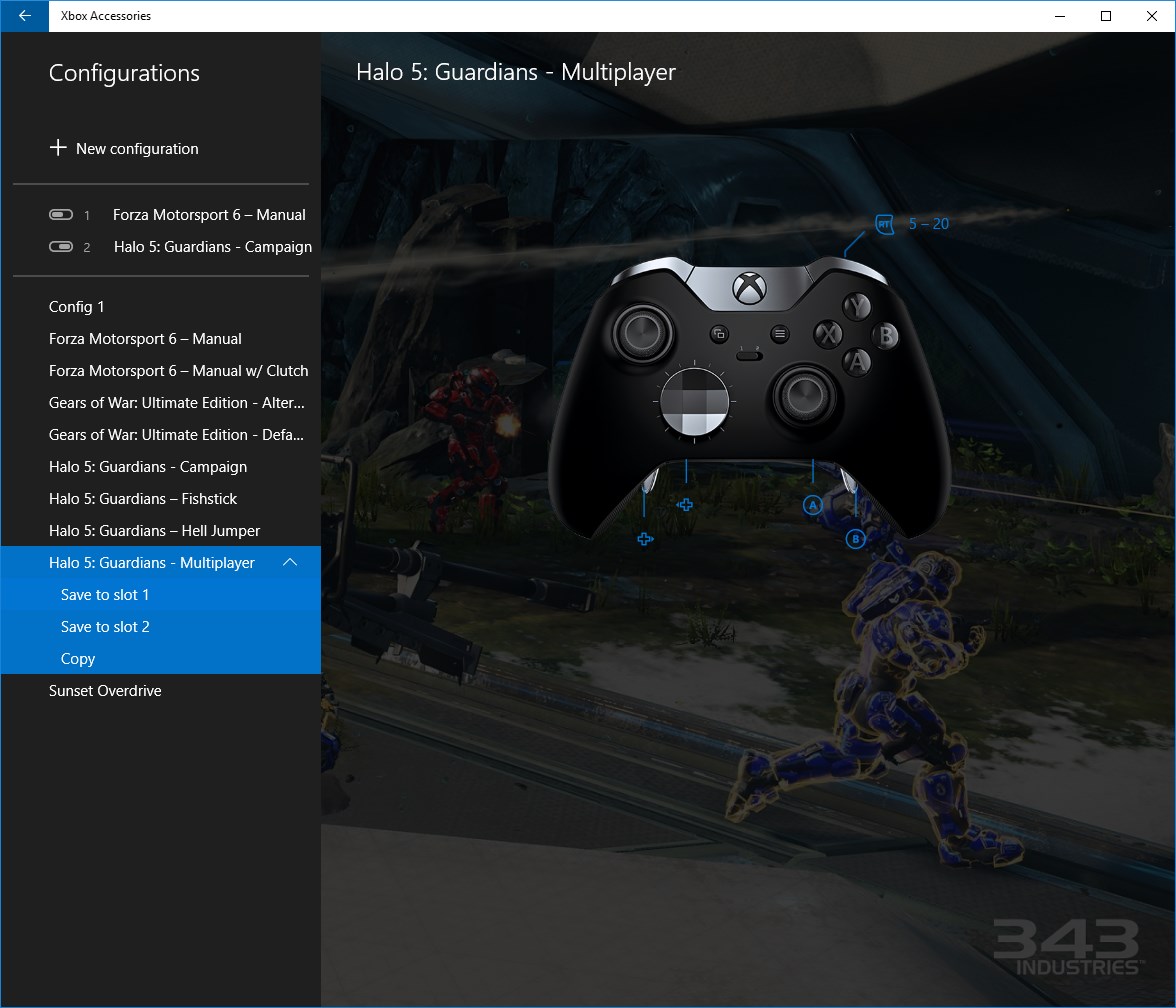Click the paddle A button mapping icon
Image resolution: width=1176 pixels, height=1008 pixels.
812,505
